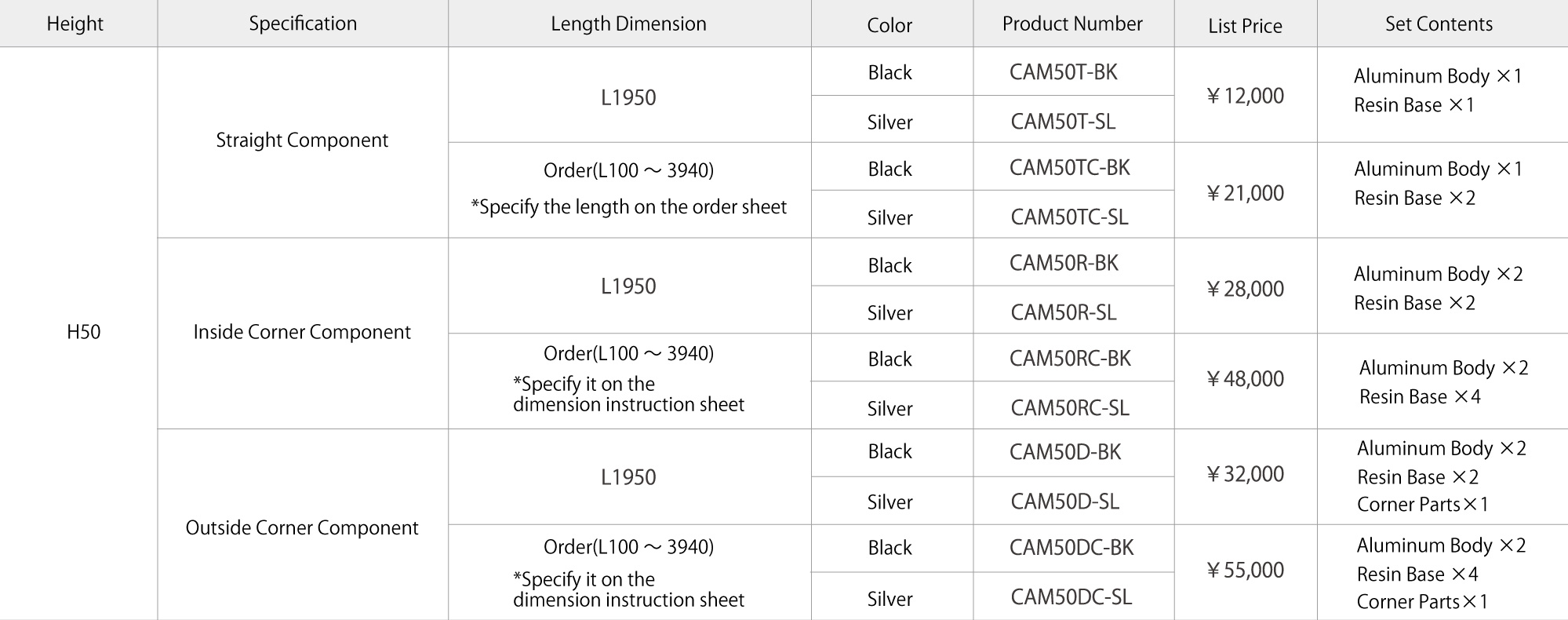Click the Specification column header

click(303, 24)
